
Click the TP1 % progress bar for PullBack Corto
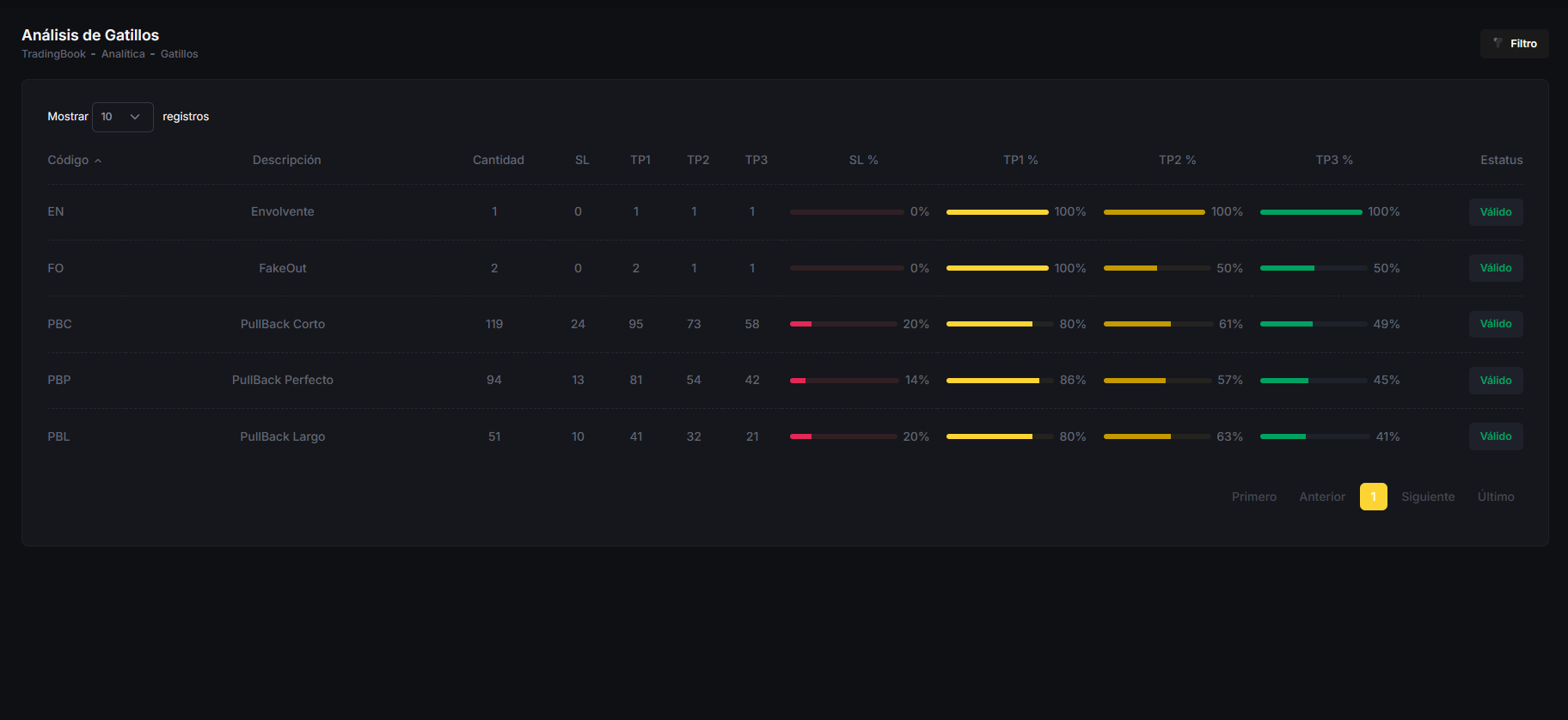click(x=999, y=324)
